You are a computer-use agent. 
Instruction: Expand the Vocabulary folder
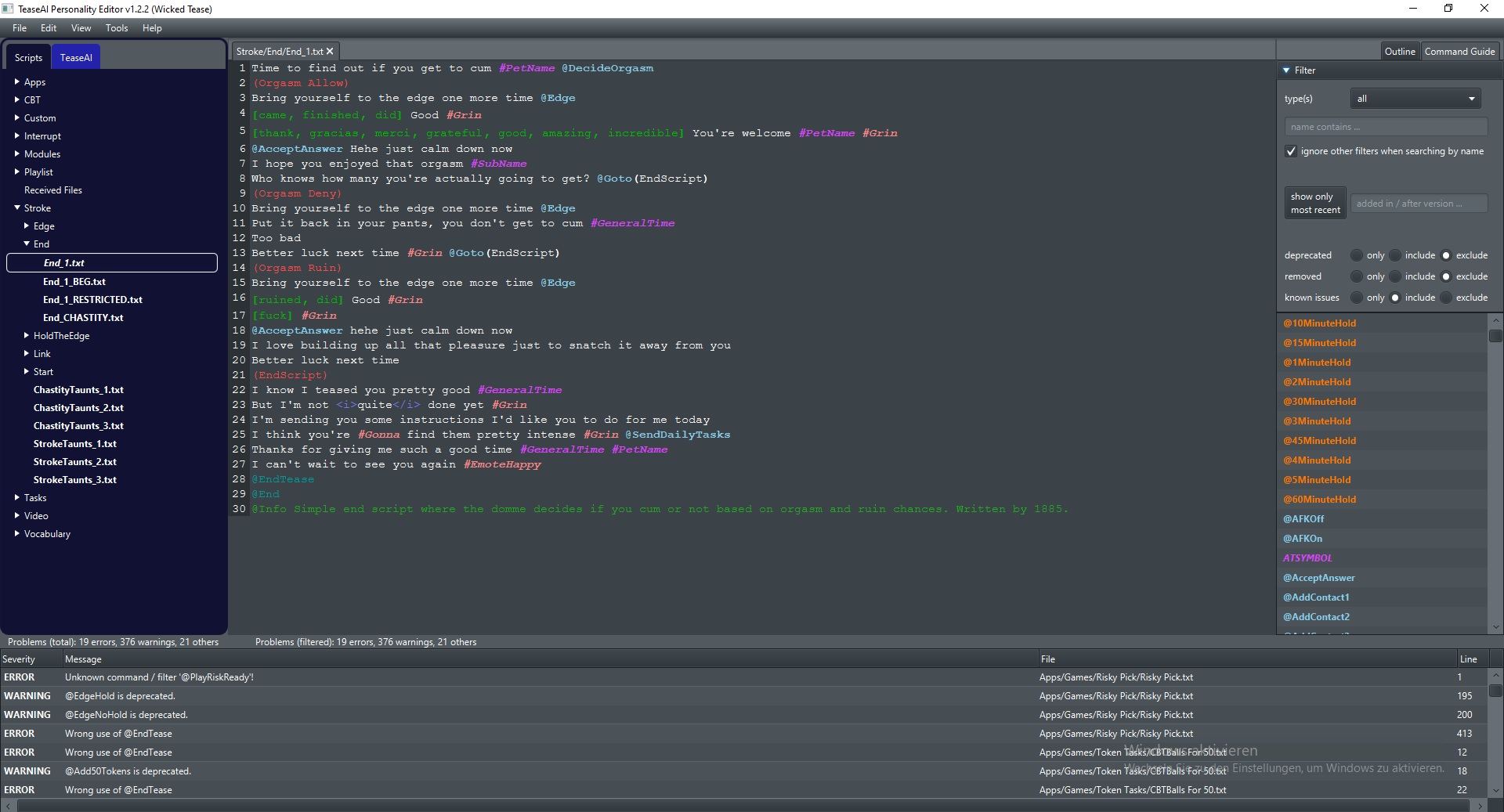(17, 533)
